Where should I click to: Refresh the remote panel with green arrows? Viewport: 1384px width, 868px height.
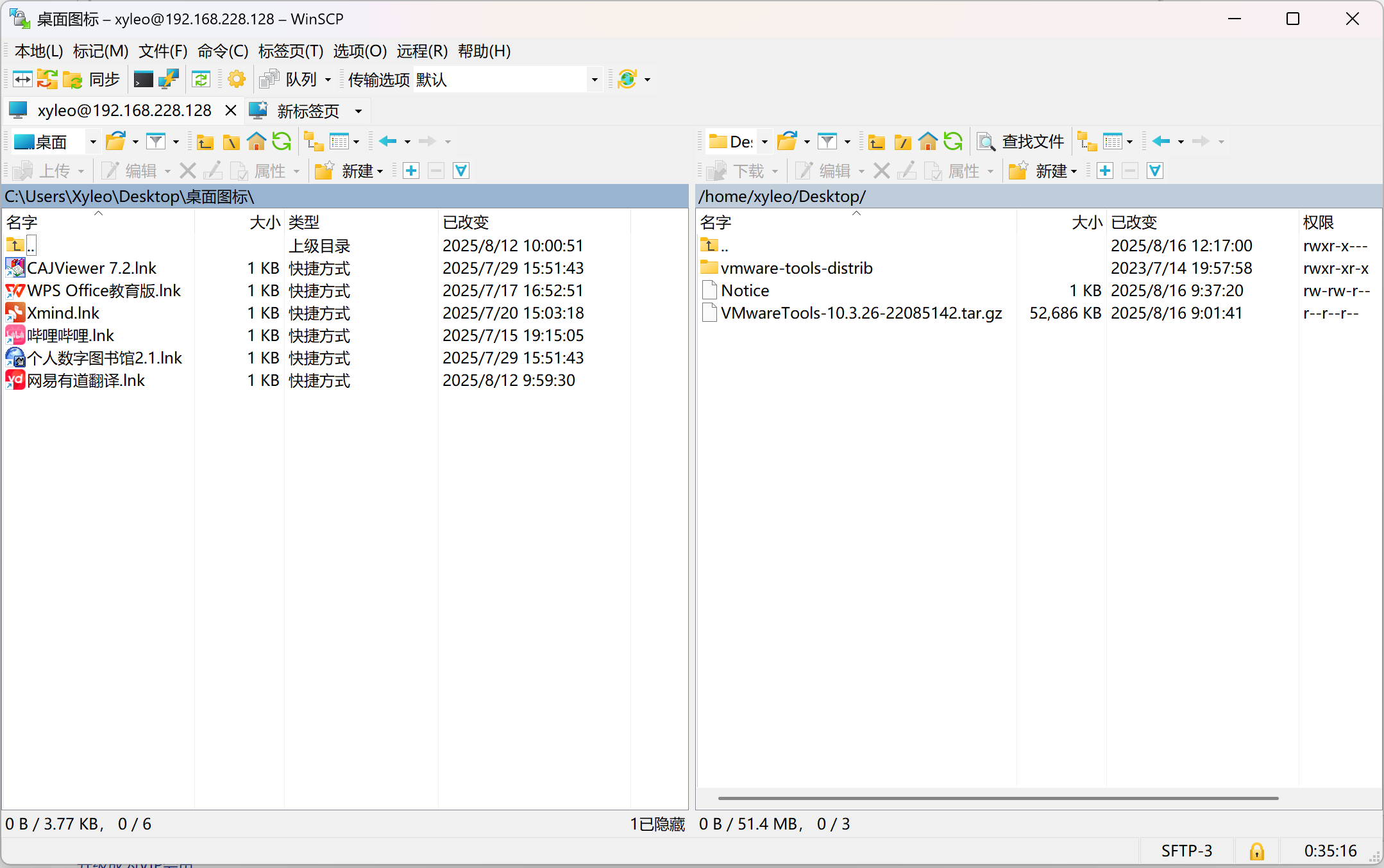953,142
